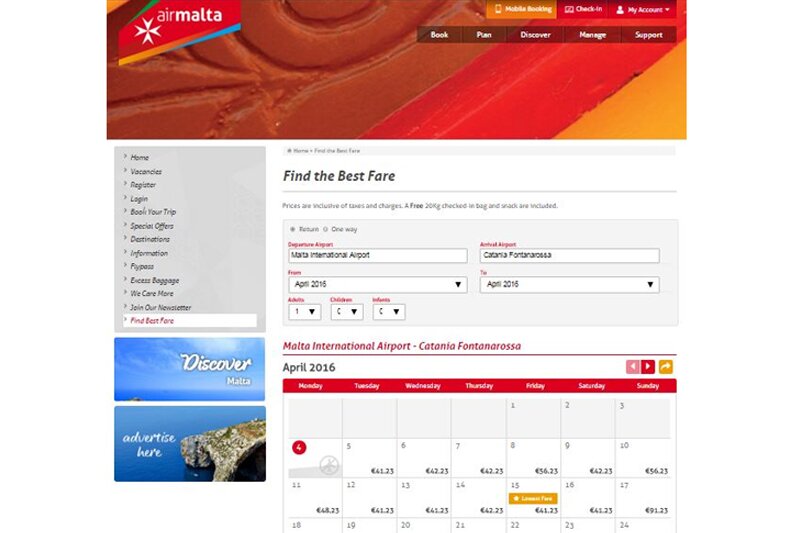Screen dimensions: 800x533
Task: Open We Care More sidebar link
Action: pyautogui.click(x=152, y=293)
